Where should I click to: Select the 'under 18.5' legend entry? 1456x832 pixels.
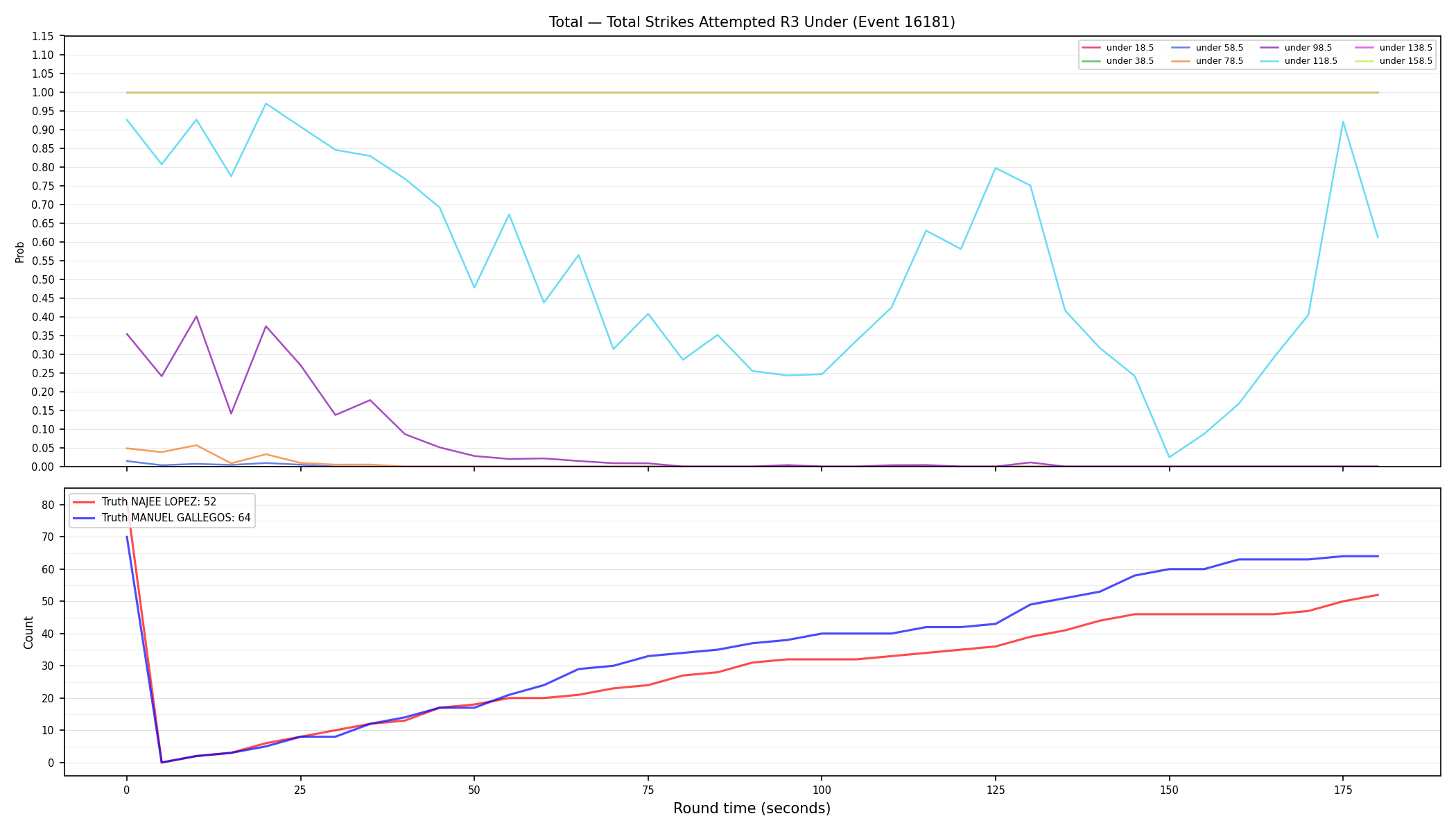tap(1118, 48)
